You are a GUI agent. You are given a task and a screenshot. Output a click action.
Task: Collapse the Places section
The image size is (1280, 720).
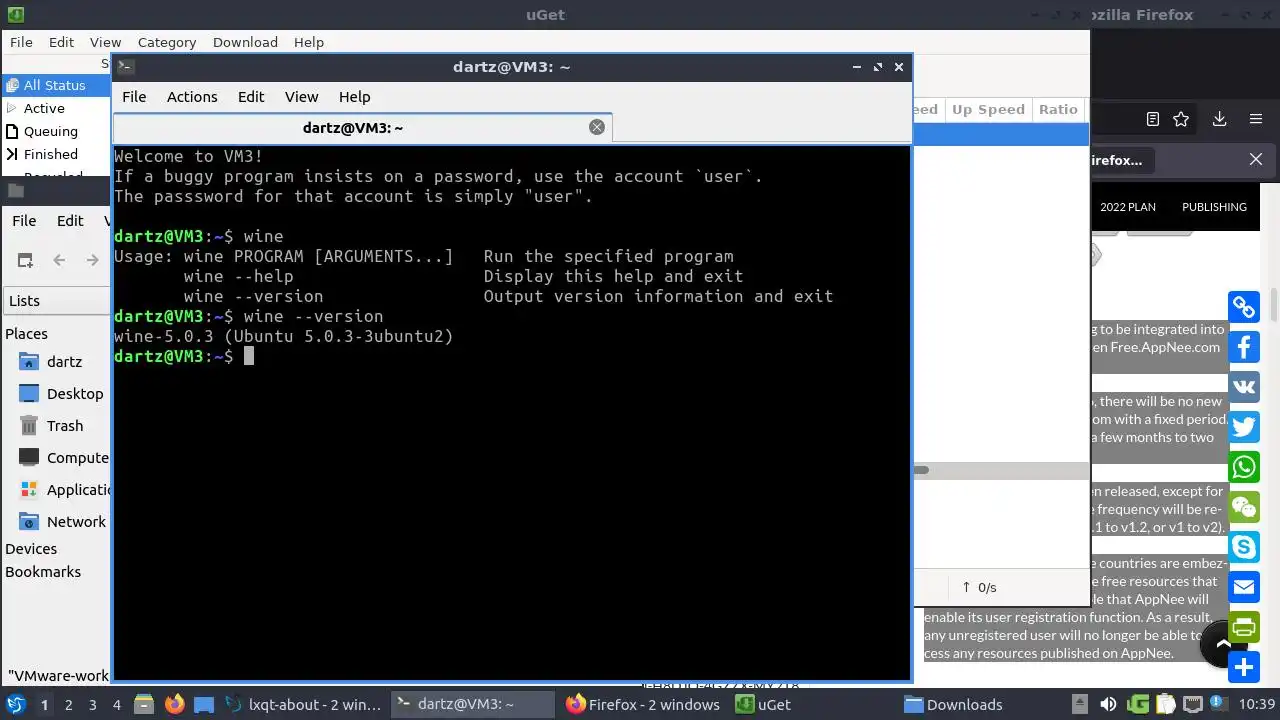pyautogui.click(x=26, y=334)
